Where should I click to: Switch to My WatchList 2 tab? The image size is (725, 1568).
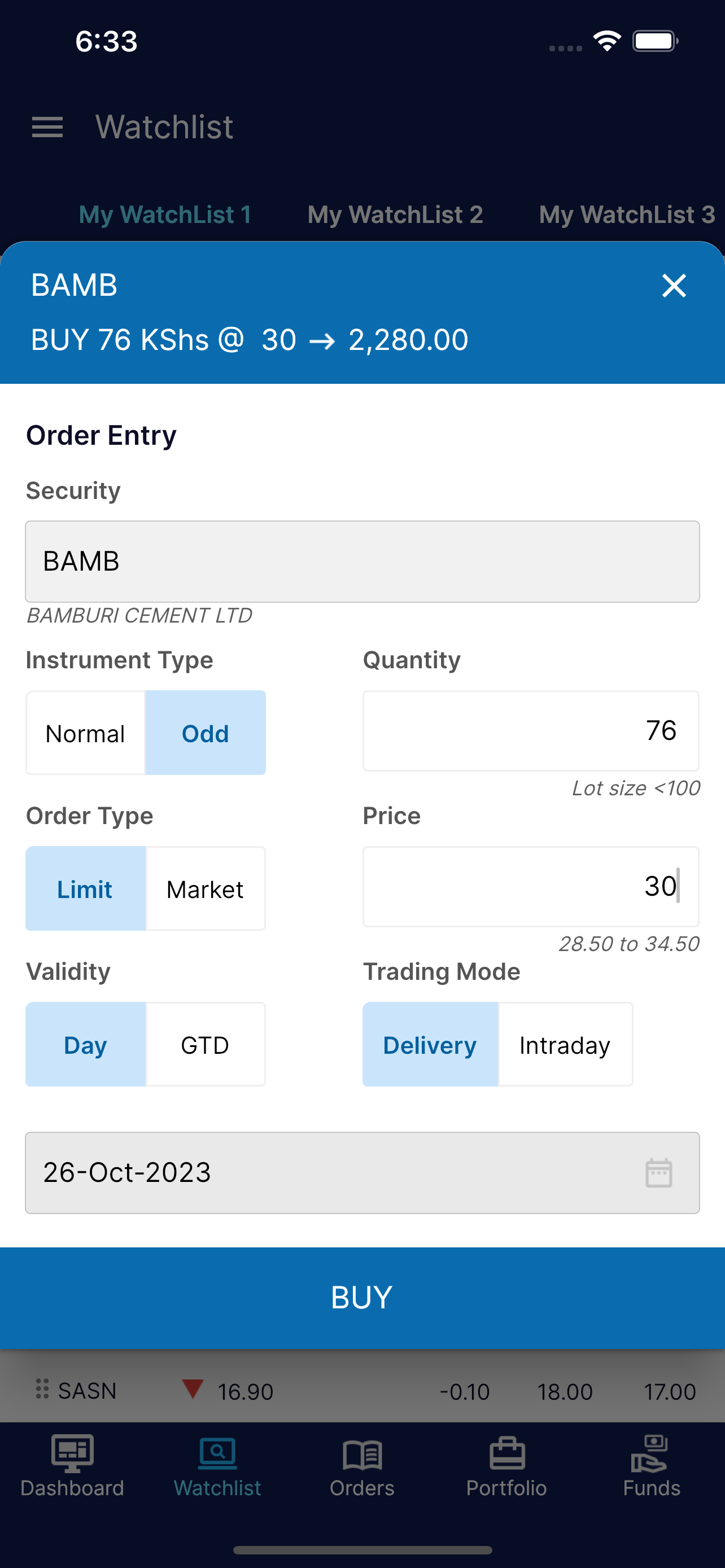395,214
